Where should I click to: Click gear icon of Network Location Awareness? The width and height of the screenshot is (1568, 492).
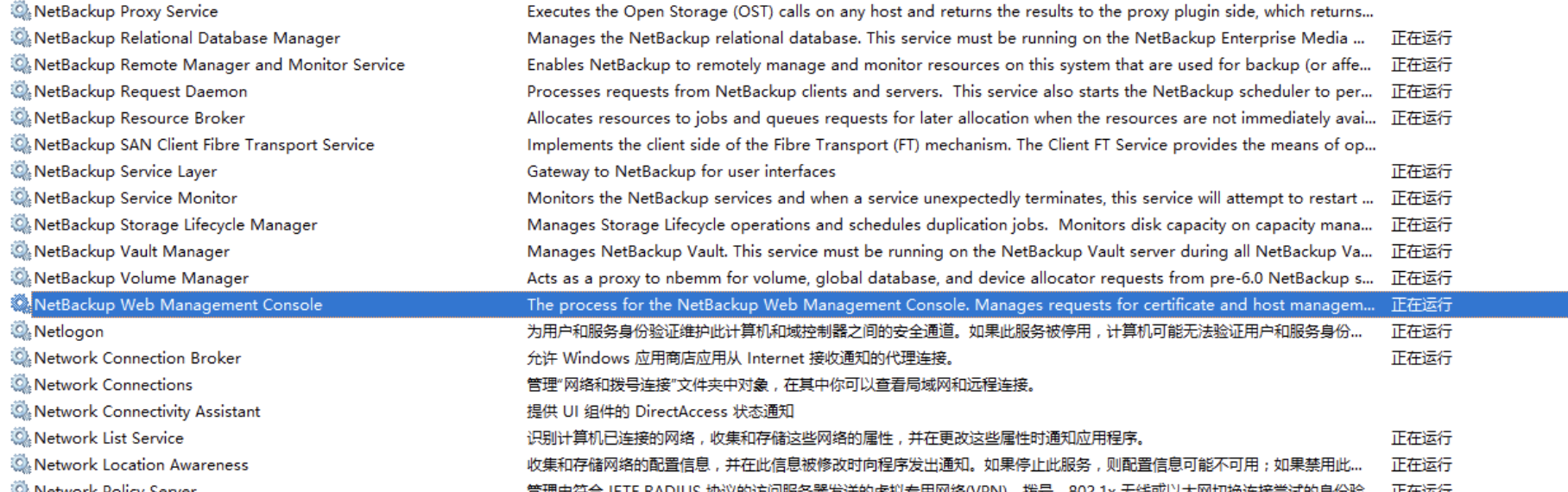(20, 464)
